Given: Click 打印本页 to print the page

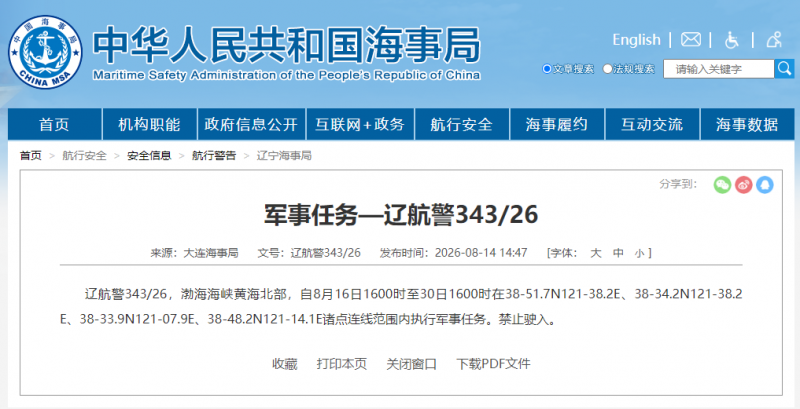Looking at the screenshot, I should pos(342,364).
